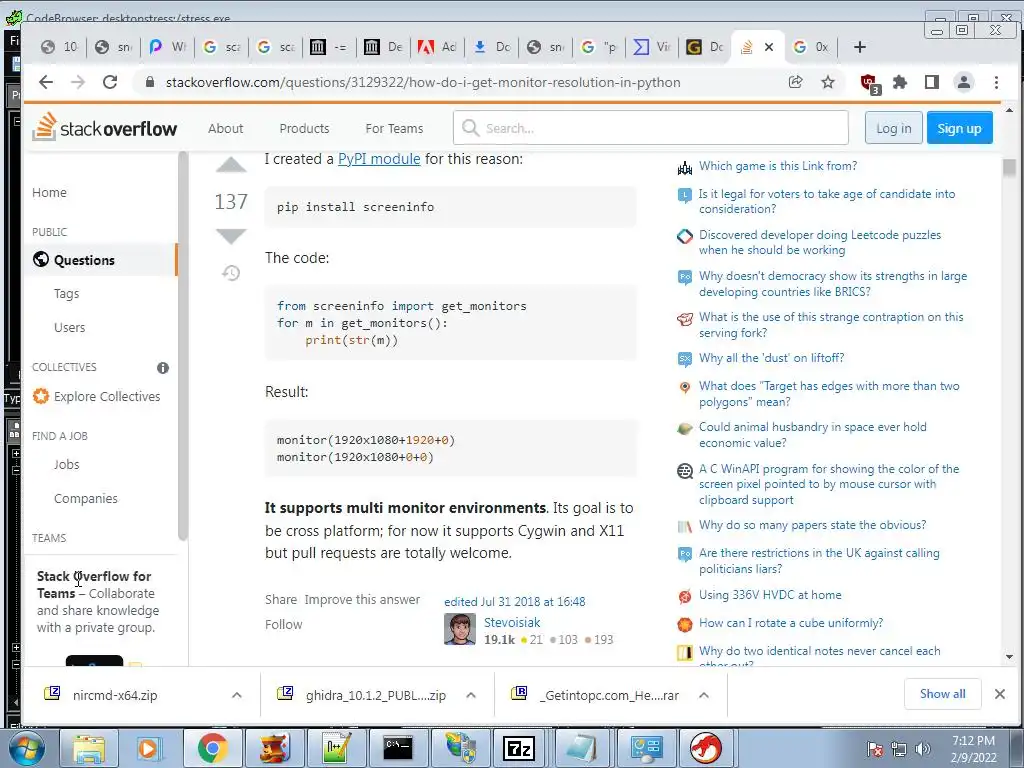Image resolution: width=1024 pixels, height=768 pixels.
Task: Open Stevoisiak user avatar
Action: point(460,630)
